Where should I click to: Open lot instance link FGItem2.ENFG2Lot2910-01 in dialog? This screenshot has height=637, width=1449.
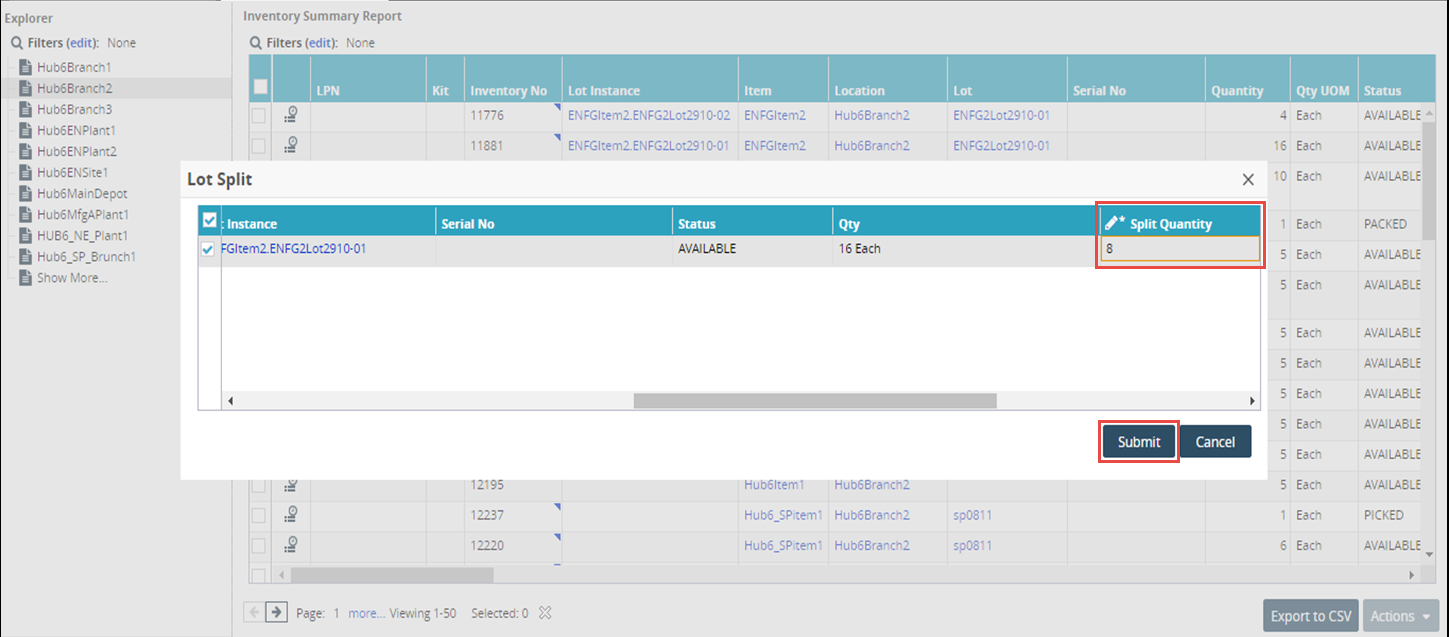pos(293,248)
